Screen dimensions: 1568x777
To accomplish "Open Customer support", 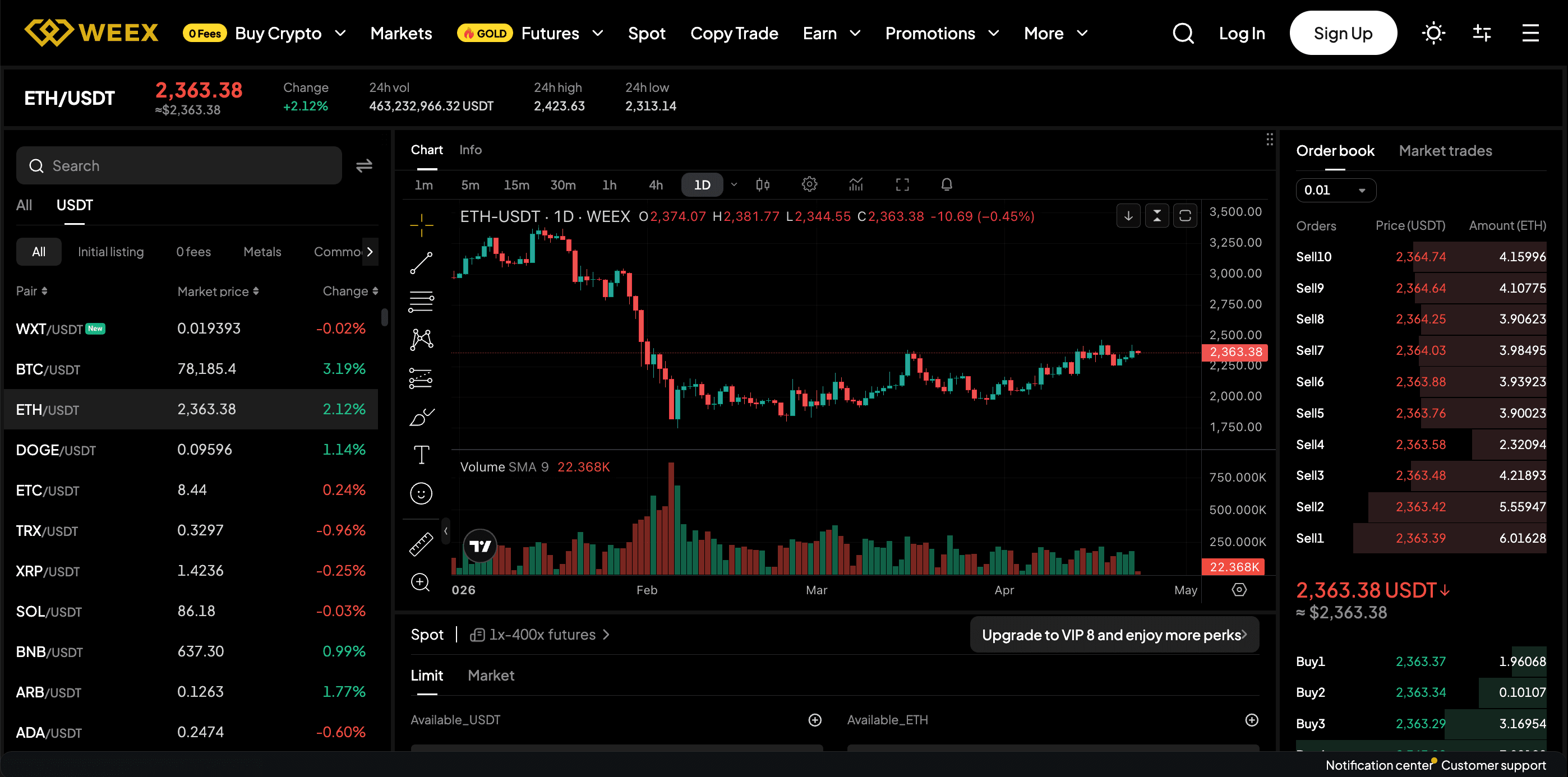I will 1493,765.
